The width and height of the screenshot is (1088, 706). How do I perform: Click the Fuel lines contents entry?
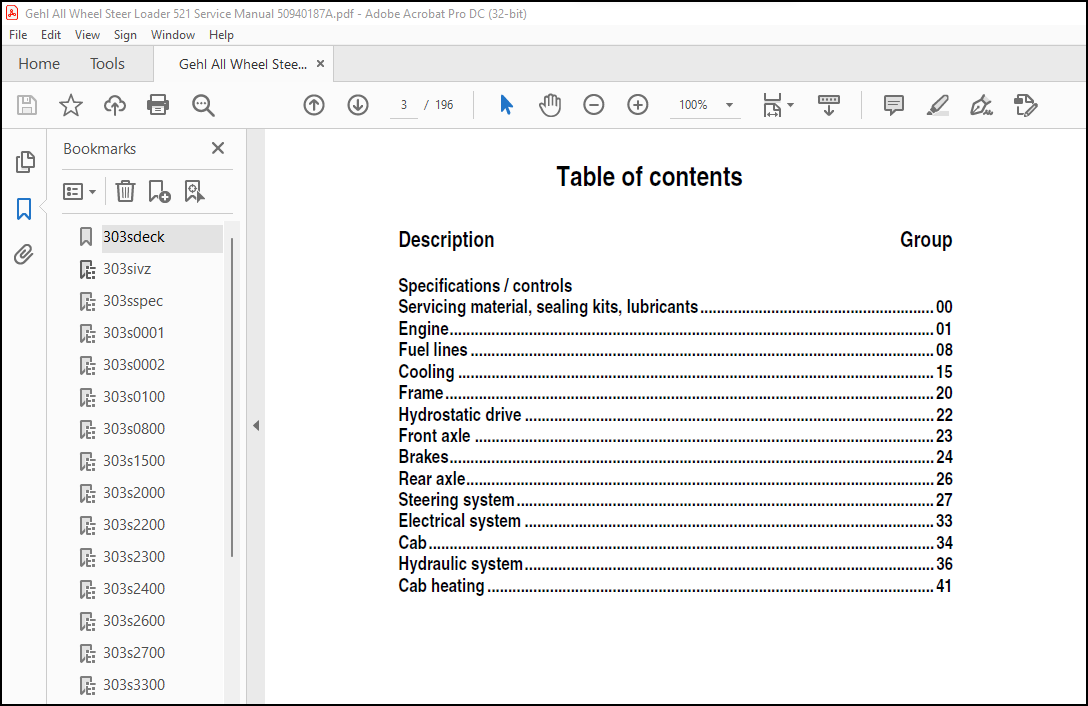pos(675,350)
